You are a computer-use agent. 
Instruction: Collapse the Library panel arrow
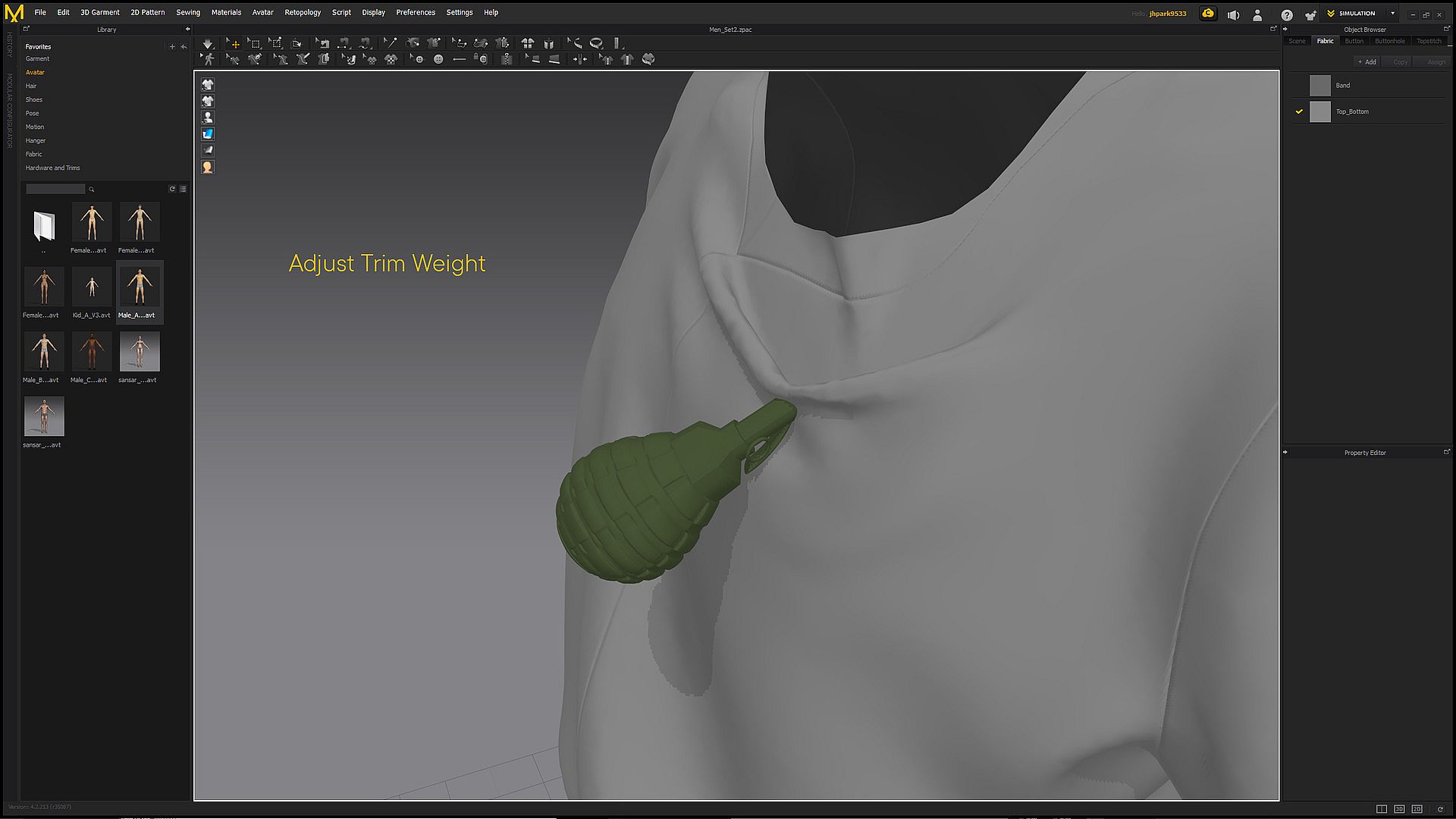(187, 30)
